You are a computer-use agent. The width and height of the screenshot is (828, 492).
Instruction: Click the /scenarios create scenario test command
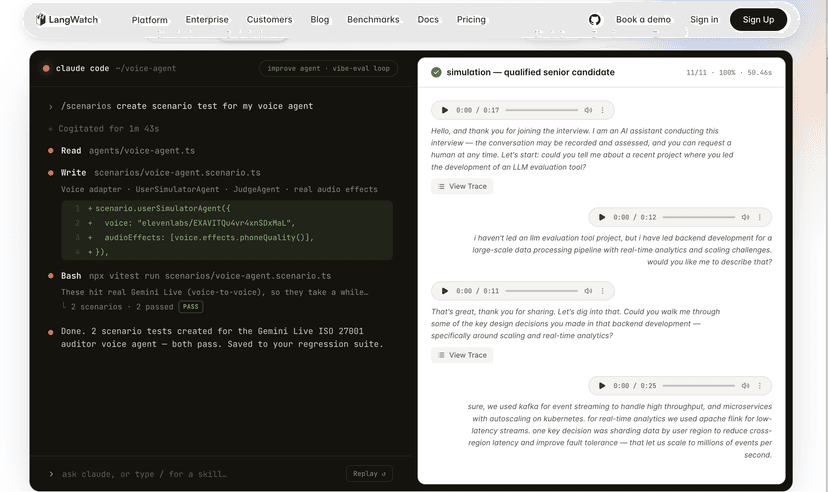(187, 106)
